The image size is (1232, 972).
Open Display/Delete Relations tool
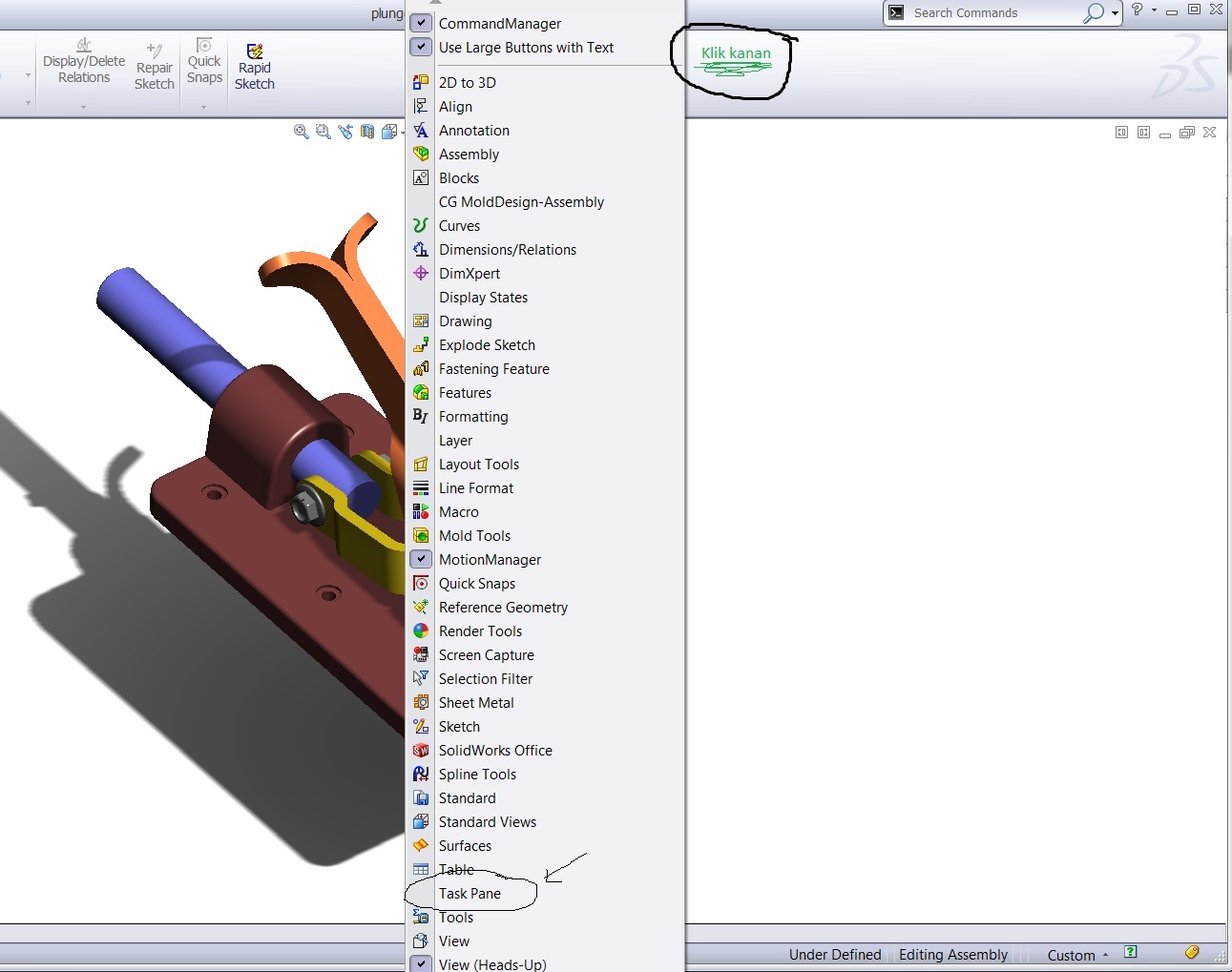[x=83, y=64]
